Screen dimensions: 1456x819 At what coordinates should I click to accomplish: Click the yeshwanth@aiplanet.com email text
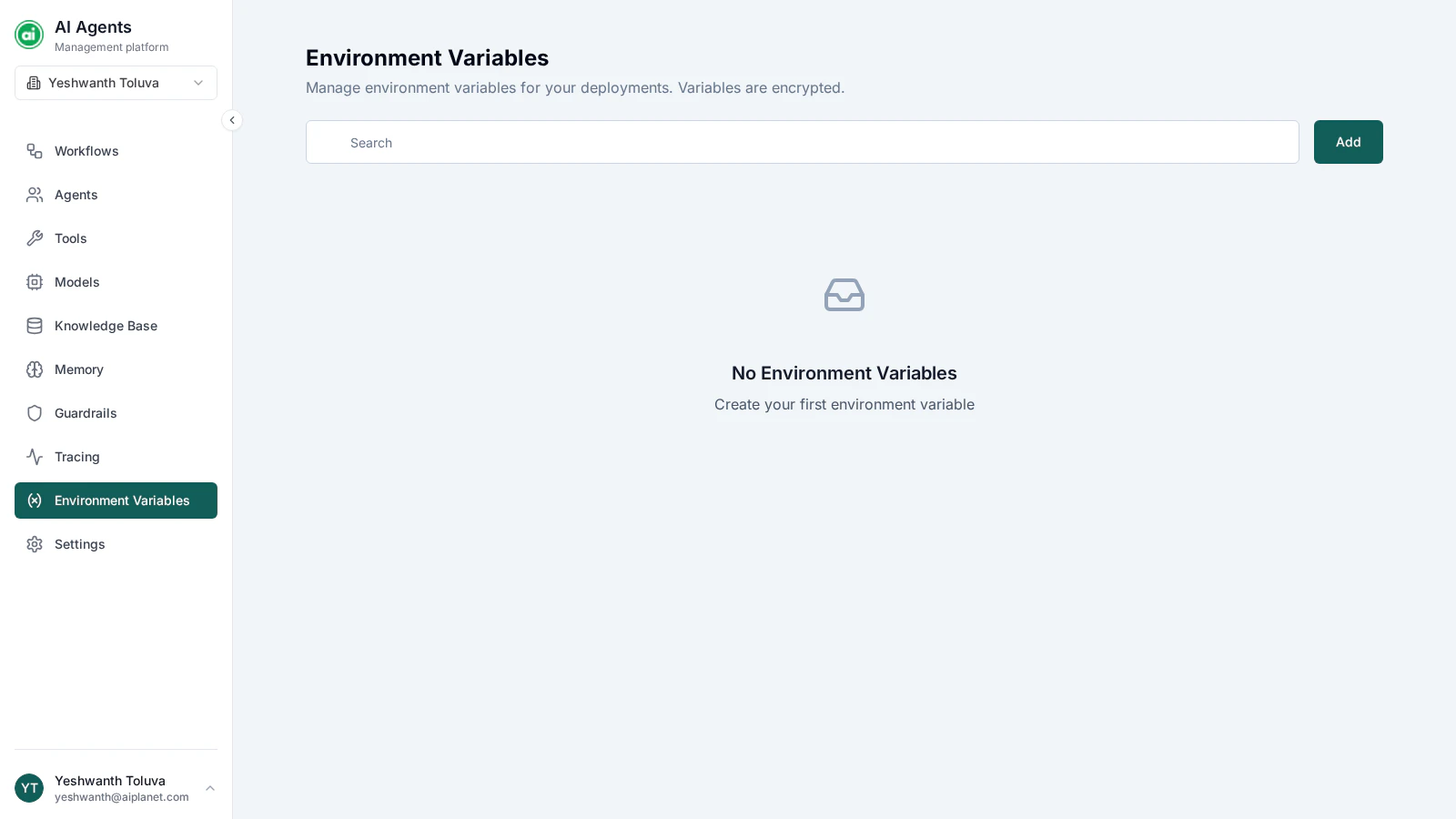[122, 797]
